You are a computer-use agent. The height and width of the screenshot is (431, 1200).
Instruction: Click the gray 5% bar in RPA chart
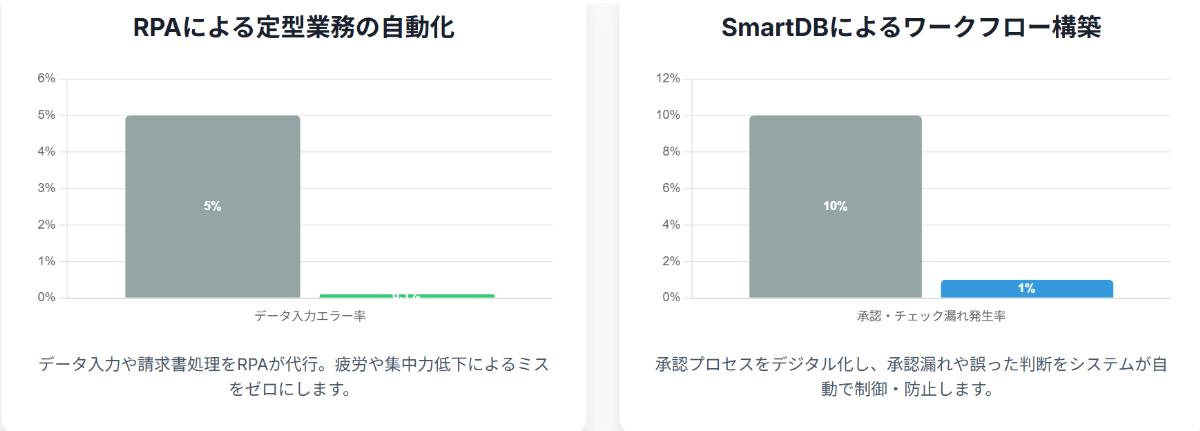[212, 206]
